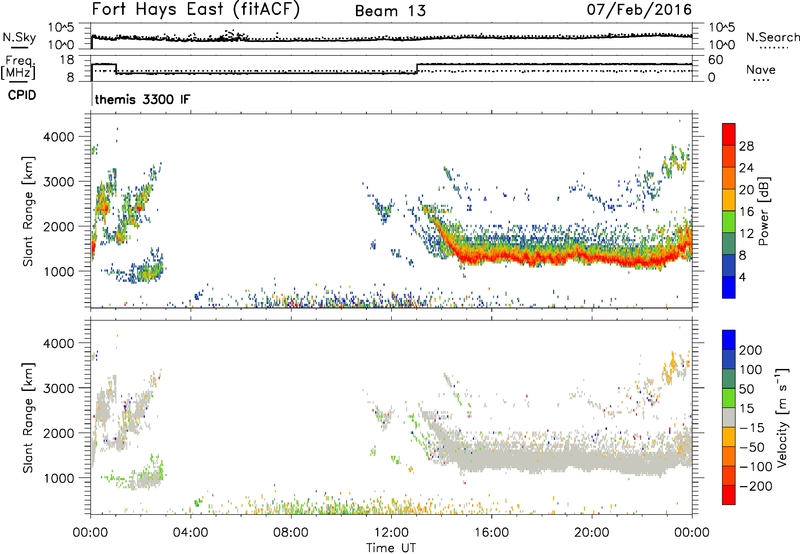
Task: Click the 'Nave' legend label
Action: (761, 70)
